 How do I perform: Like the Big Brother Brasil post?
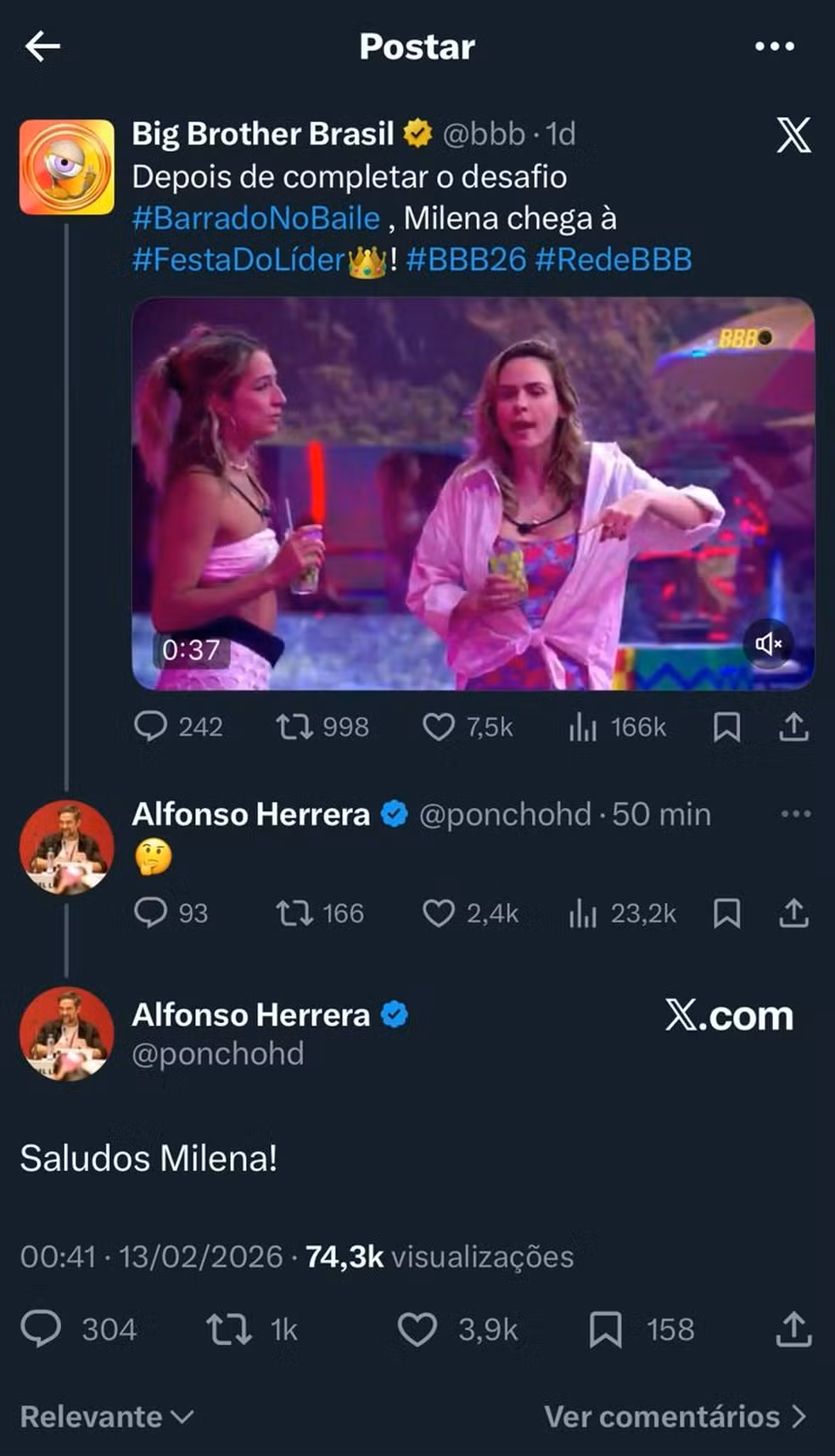tap(439, 727)
